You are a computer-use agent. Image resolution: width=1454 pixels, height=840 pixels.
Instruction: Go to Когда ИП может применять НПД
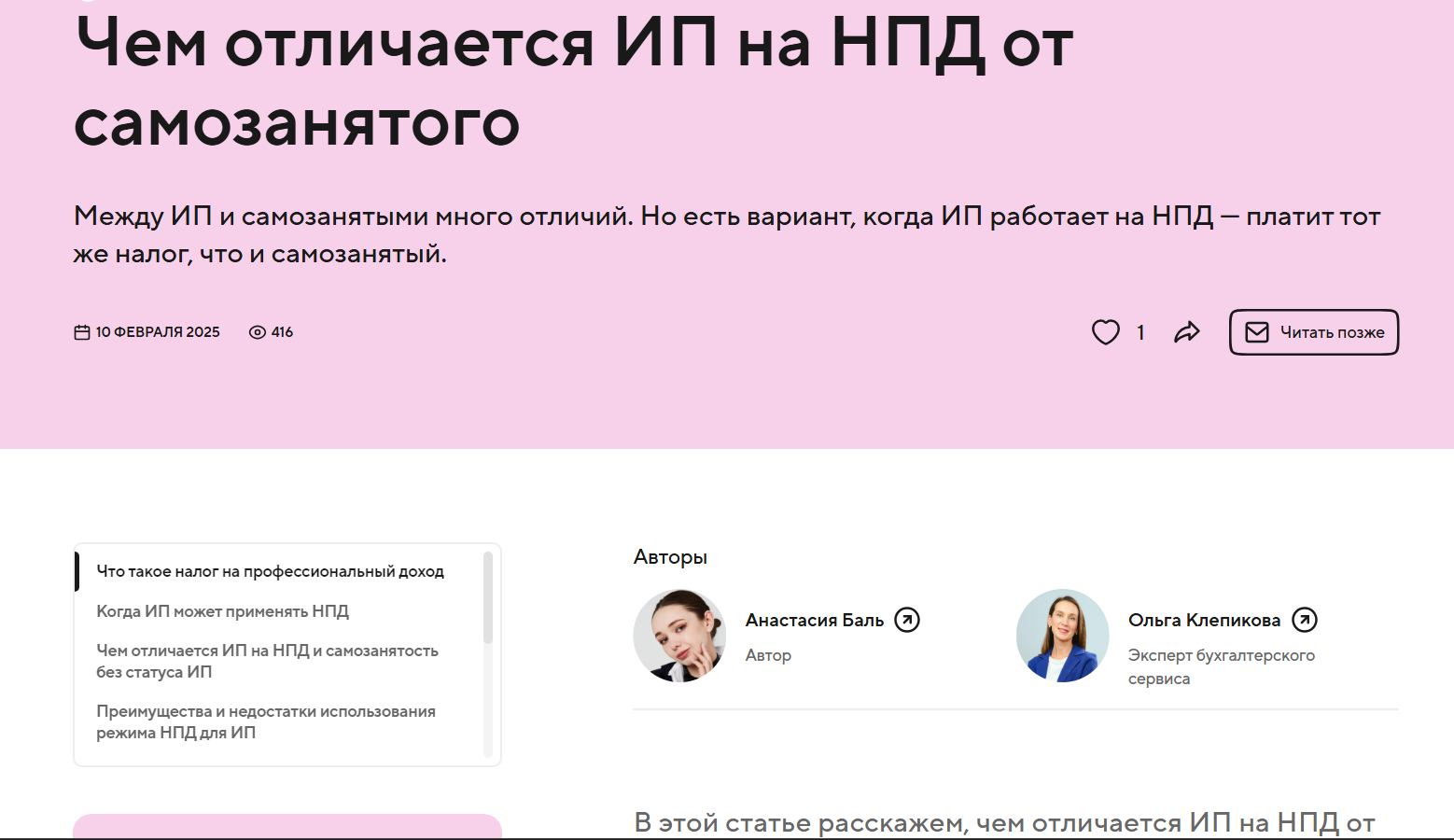coord(223,611)
